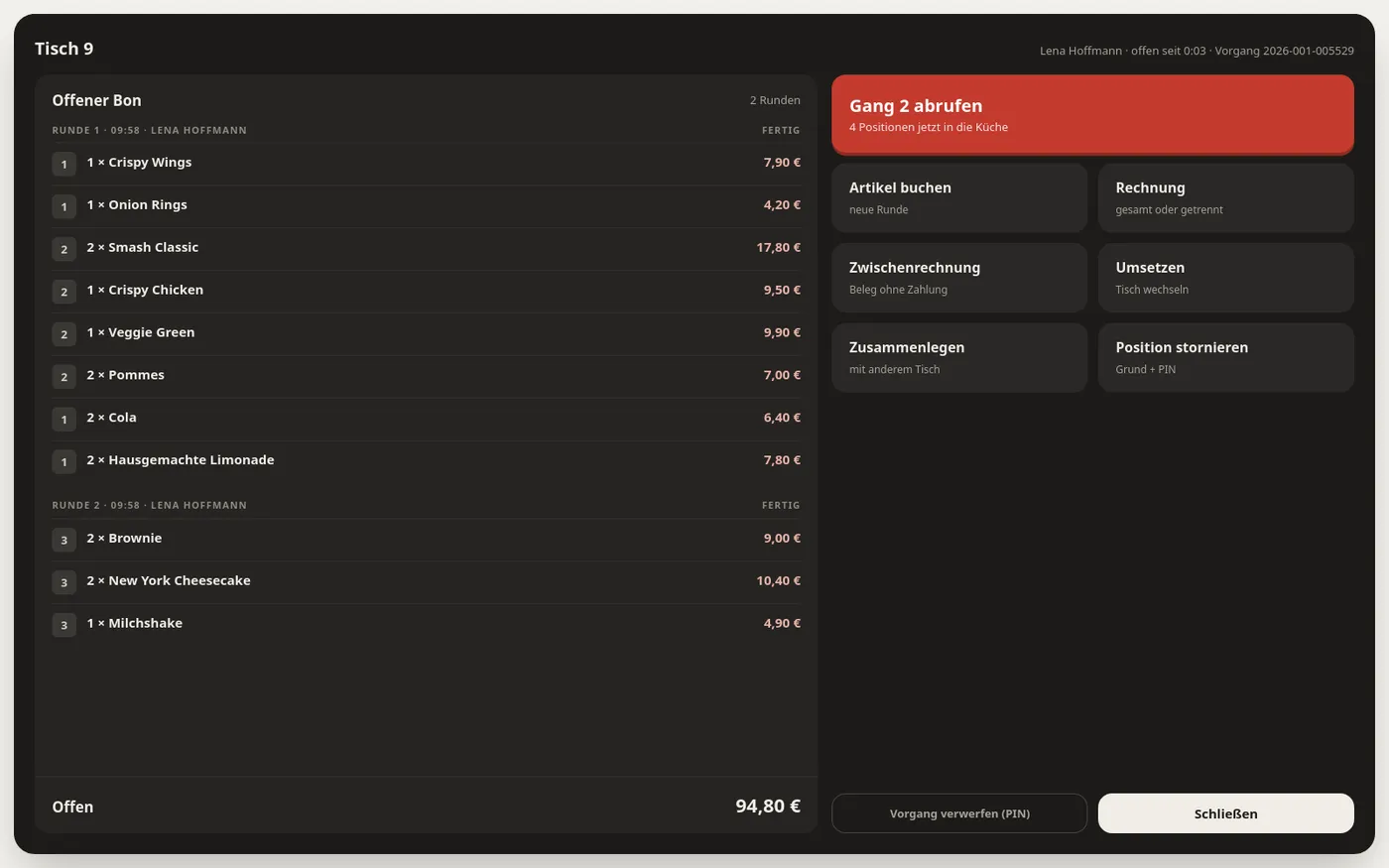This screenshot has width=1389, height=868.
Task: Click the Runde 1 header line
Action: (426, 130)
